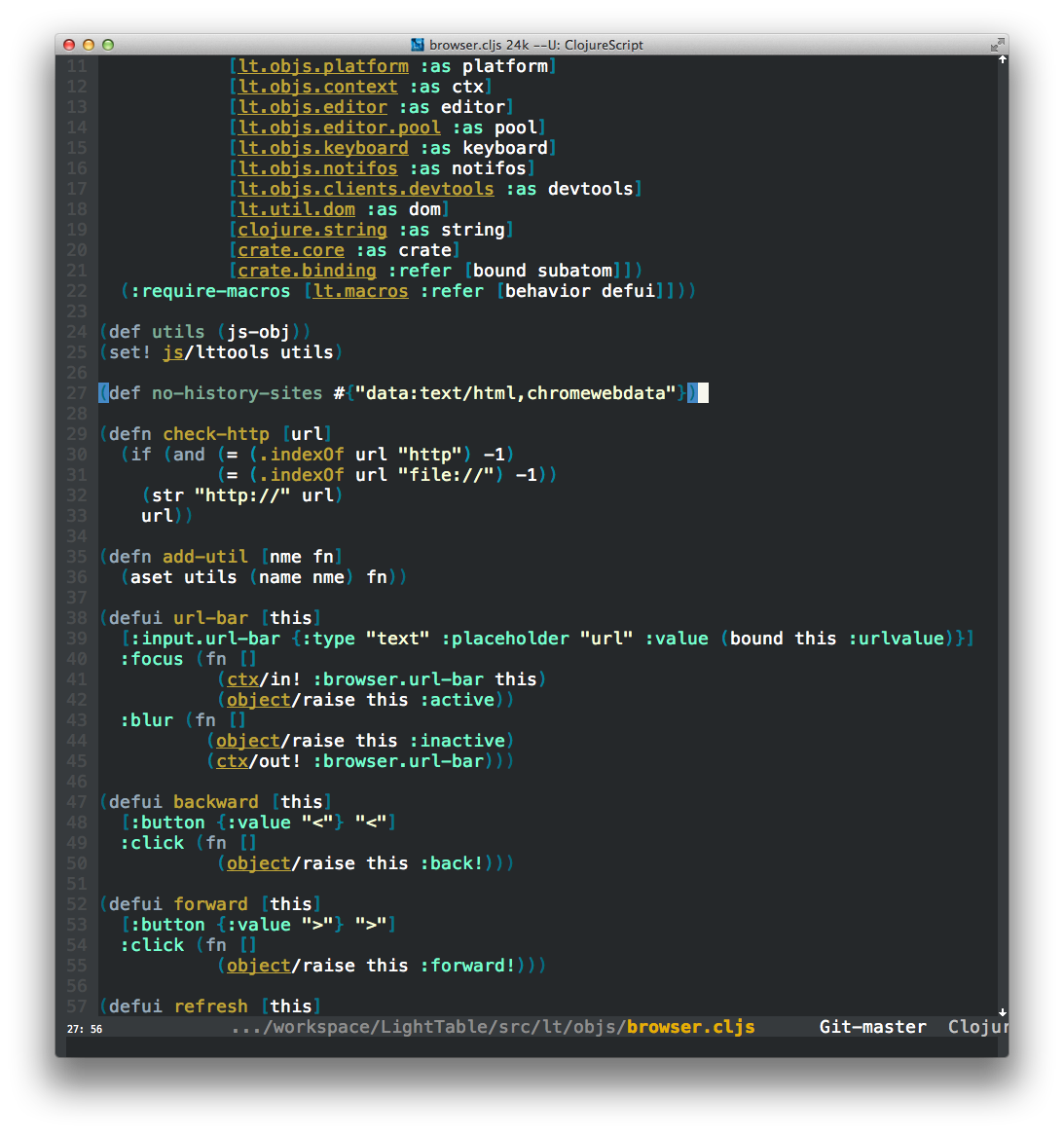Click 'aset' on line 36
The height and width of the screenshot is (1134, 1064).
click(x=152, y=577)
